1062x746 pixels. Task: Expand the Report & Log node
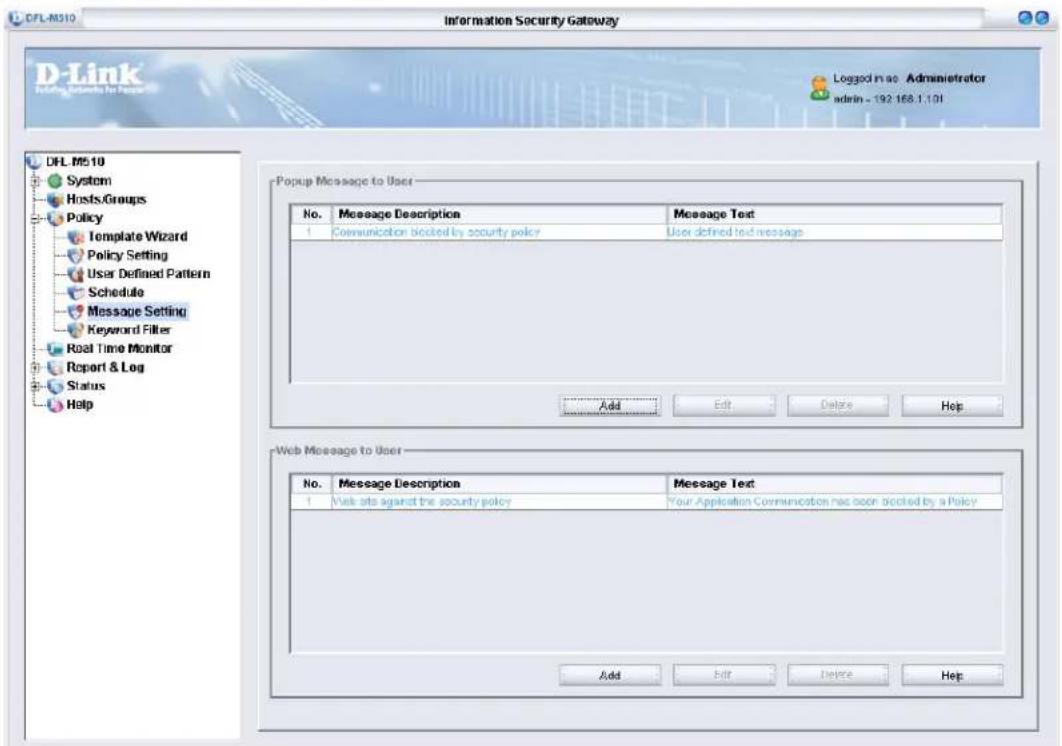35,367
